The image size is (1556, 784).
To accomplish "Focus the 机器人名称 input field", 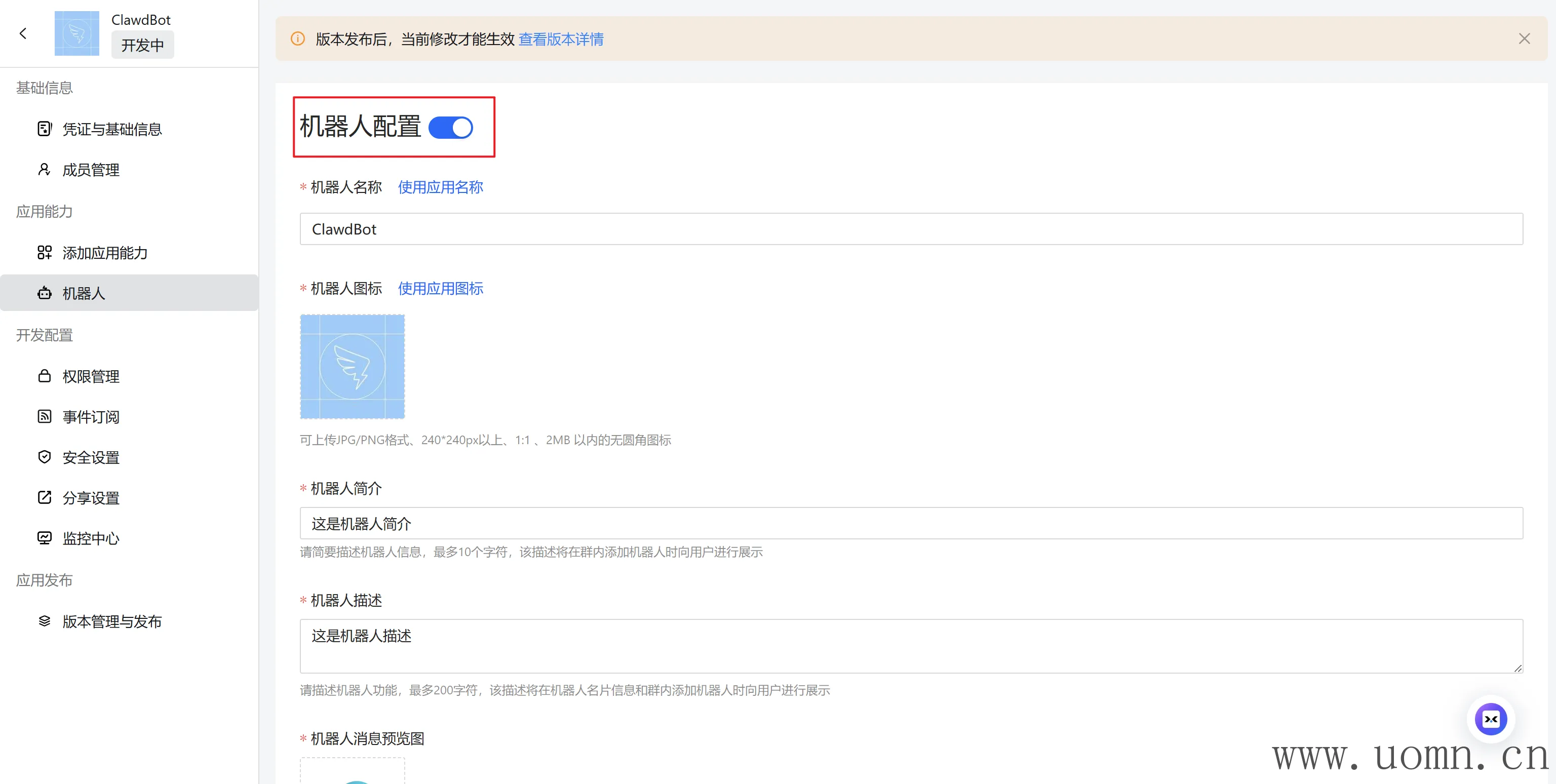I will coord(911,229).
